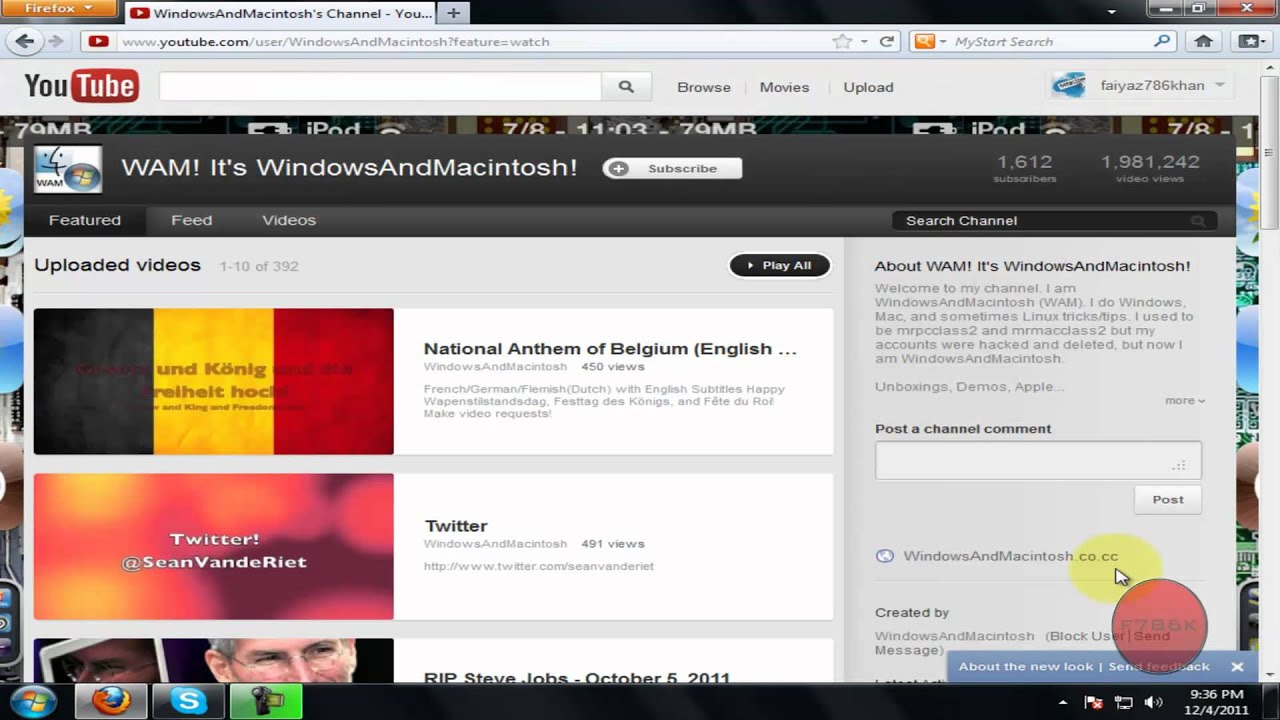The width and height of the screenshot is (1280, 720).
Task: Open the list all tabs dropdown arrow
Action: pos(1112,12)
